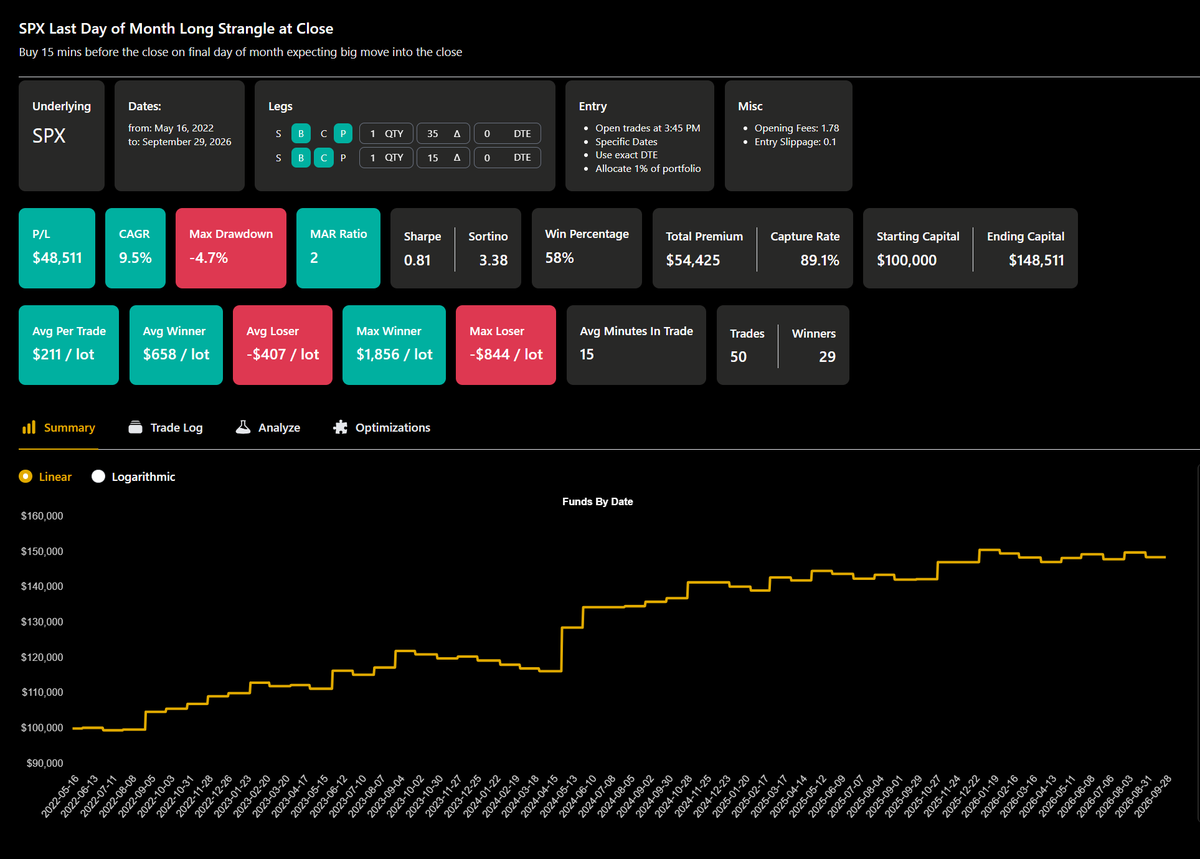Click the Avg Loser value -$407 / lot

point(283,354)
